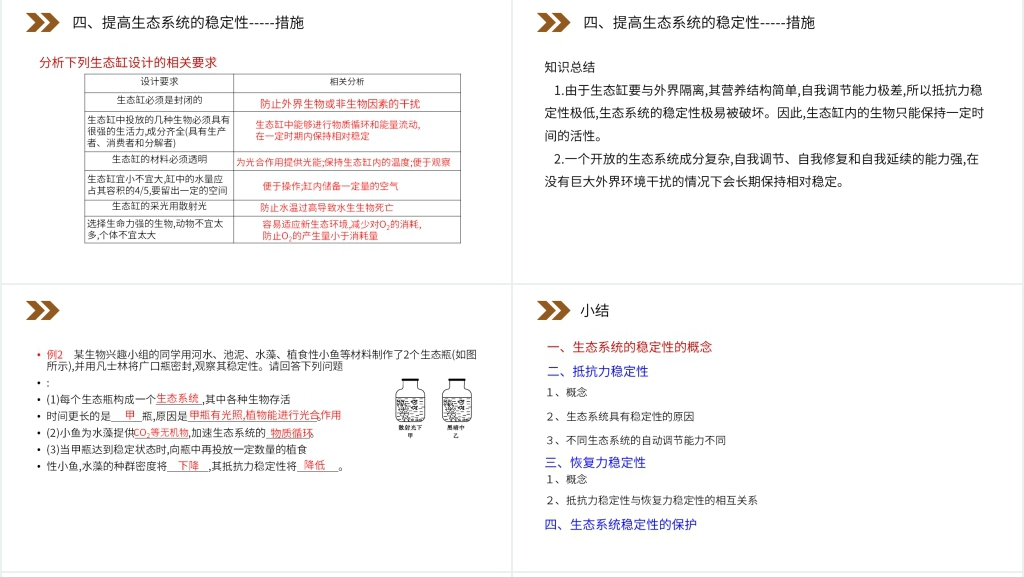Click the 知识总结 heading text
The height and width of the screenshot is (577, 1024).
pyautogui.click(x=570, y=67)
